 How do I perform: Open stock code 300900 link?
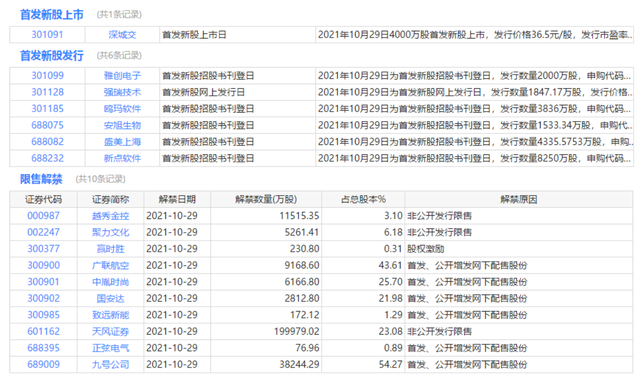coord(43,265)
